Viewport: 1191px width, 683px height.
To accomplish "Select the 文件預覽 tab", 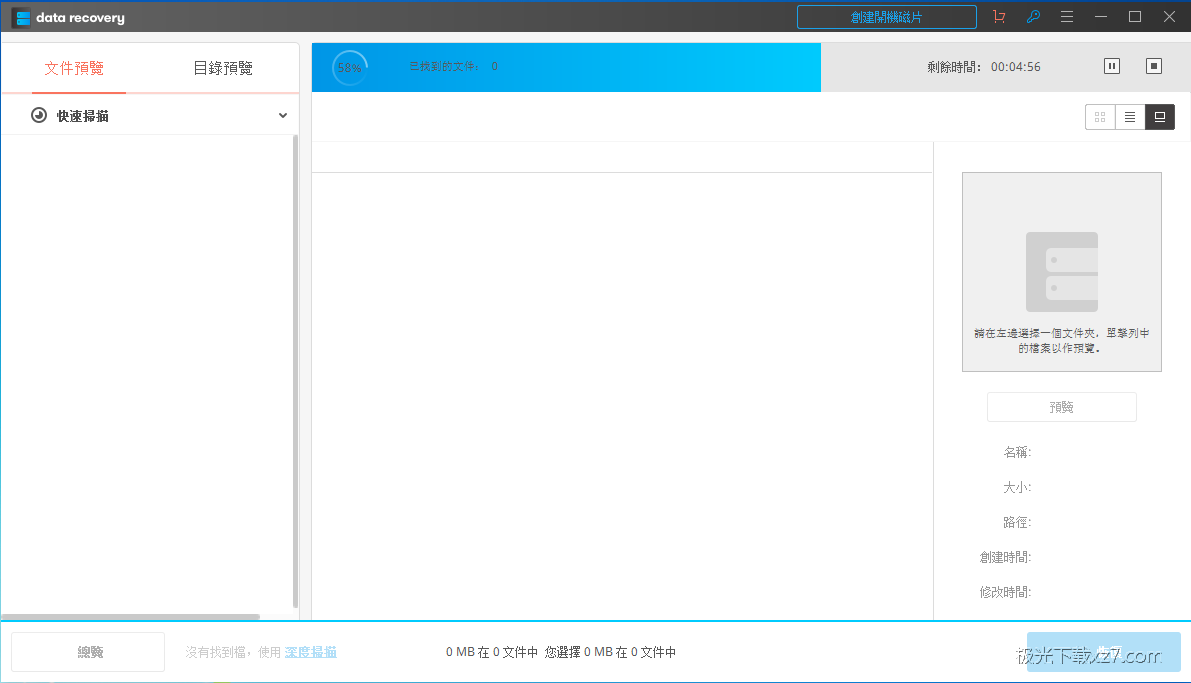I will [x=74, y=68].
